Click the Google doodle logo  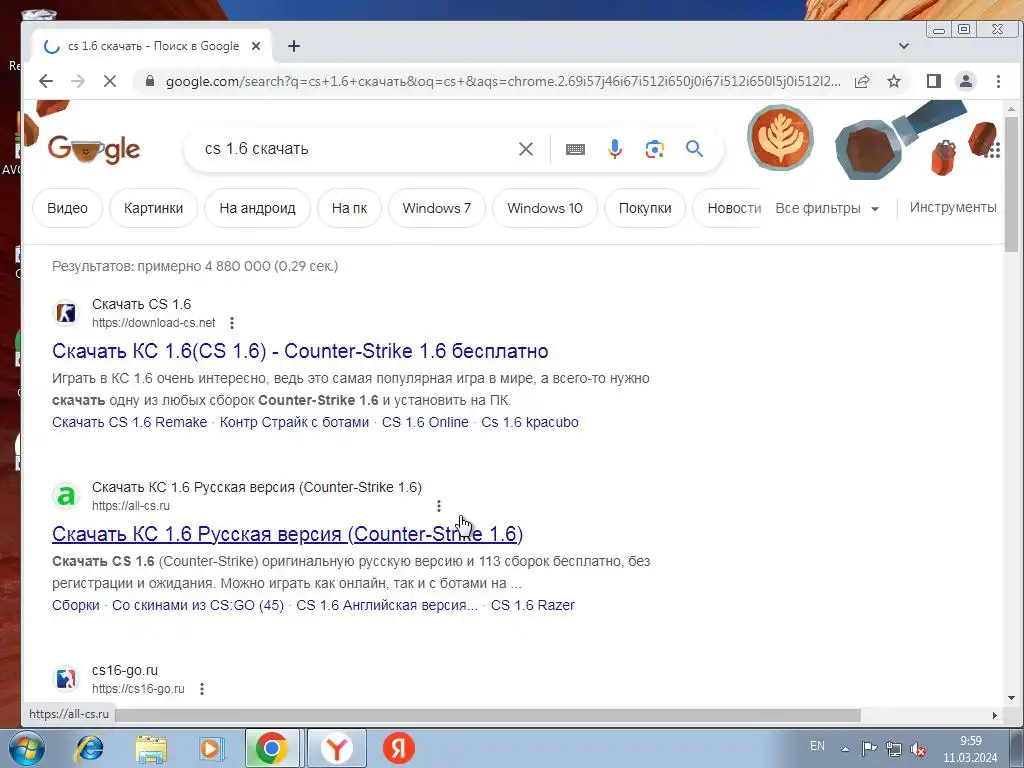pyautogui.click(x=94, y=149)
